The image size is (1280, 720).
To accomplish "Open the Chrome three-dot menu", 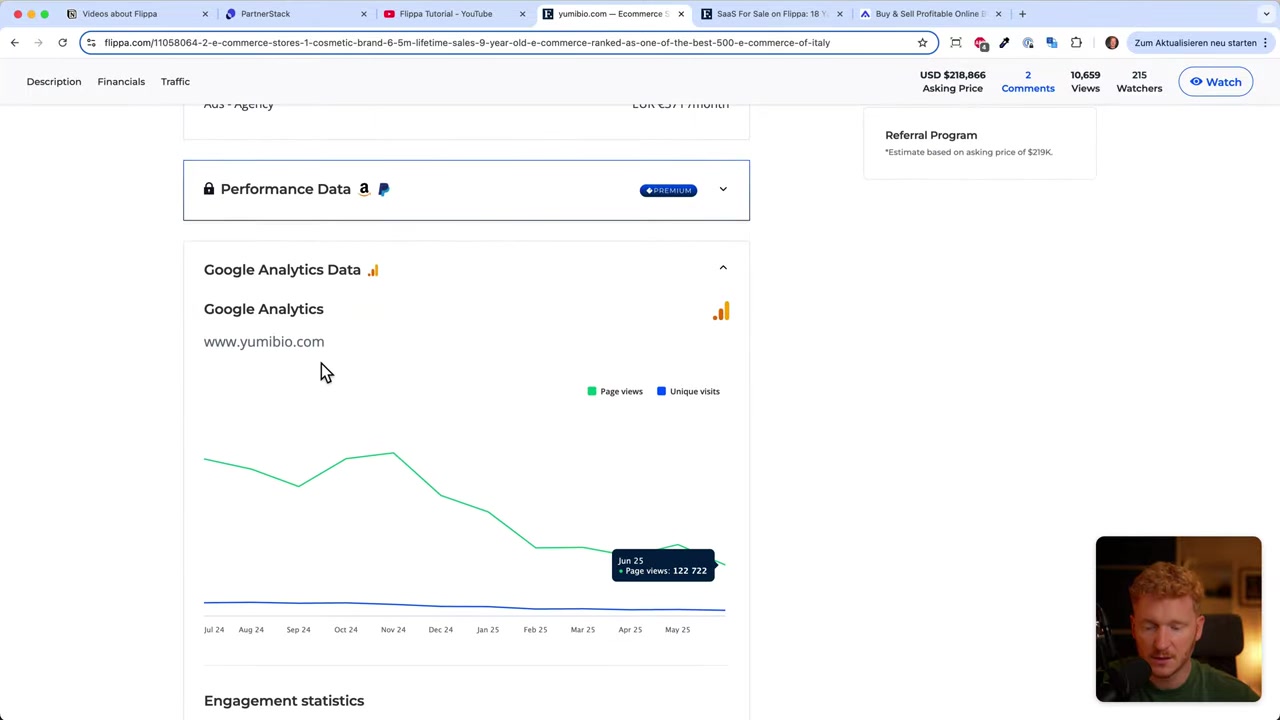I will point(1265,42).
